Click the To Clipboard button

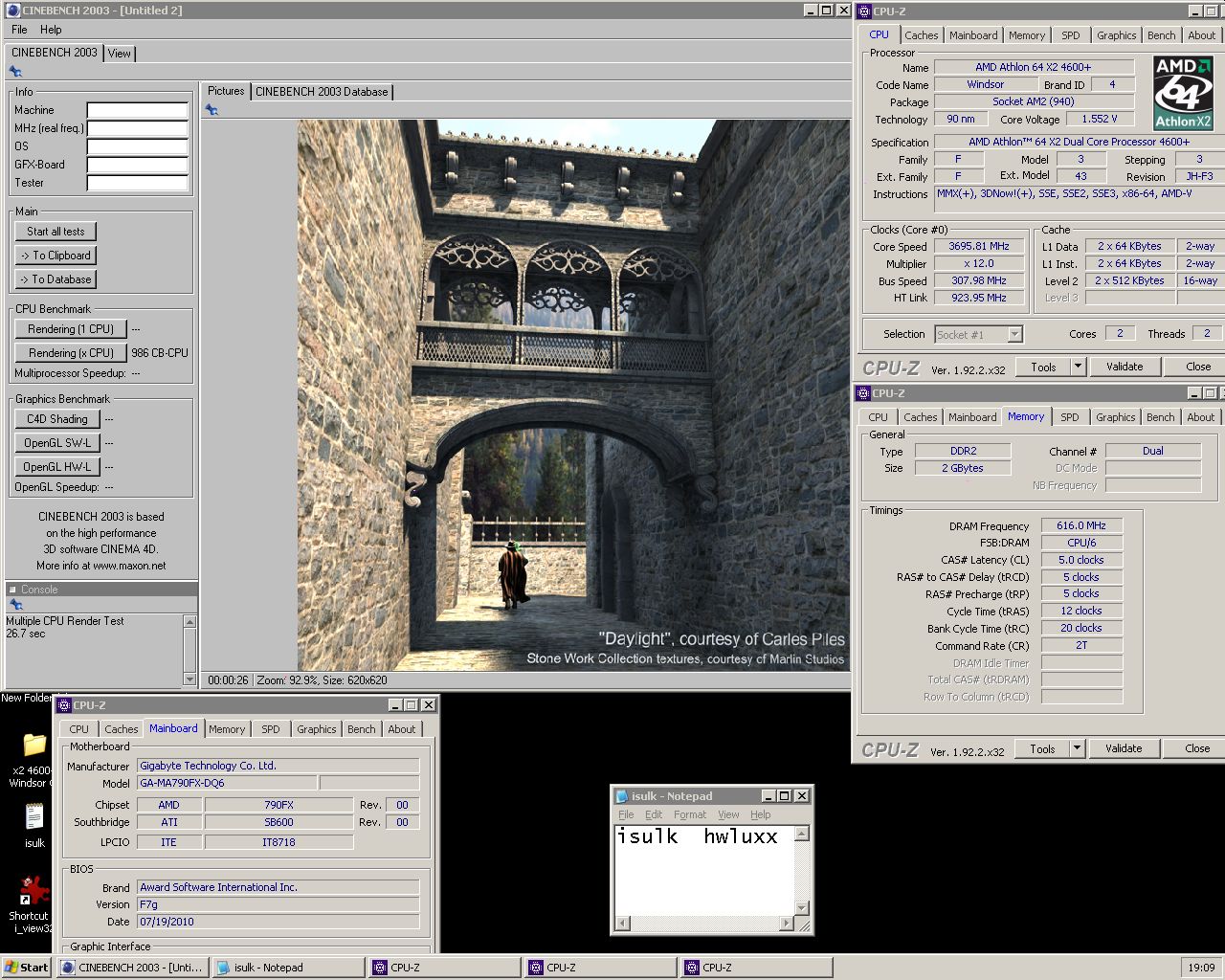click(56, 256)
